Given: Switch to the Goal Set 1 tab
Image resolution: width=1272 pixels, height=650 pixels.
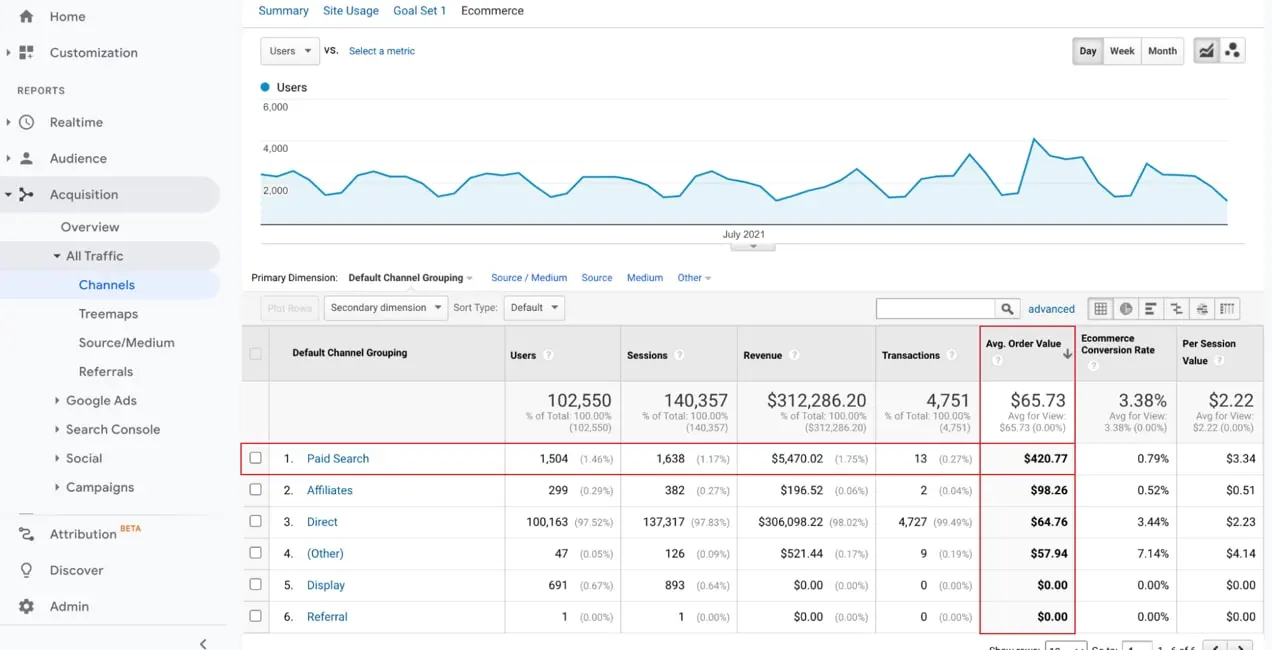Looking at the screenshot, I should [420, 11].
